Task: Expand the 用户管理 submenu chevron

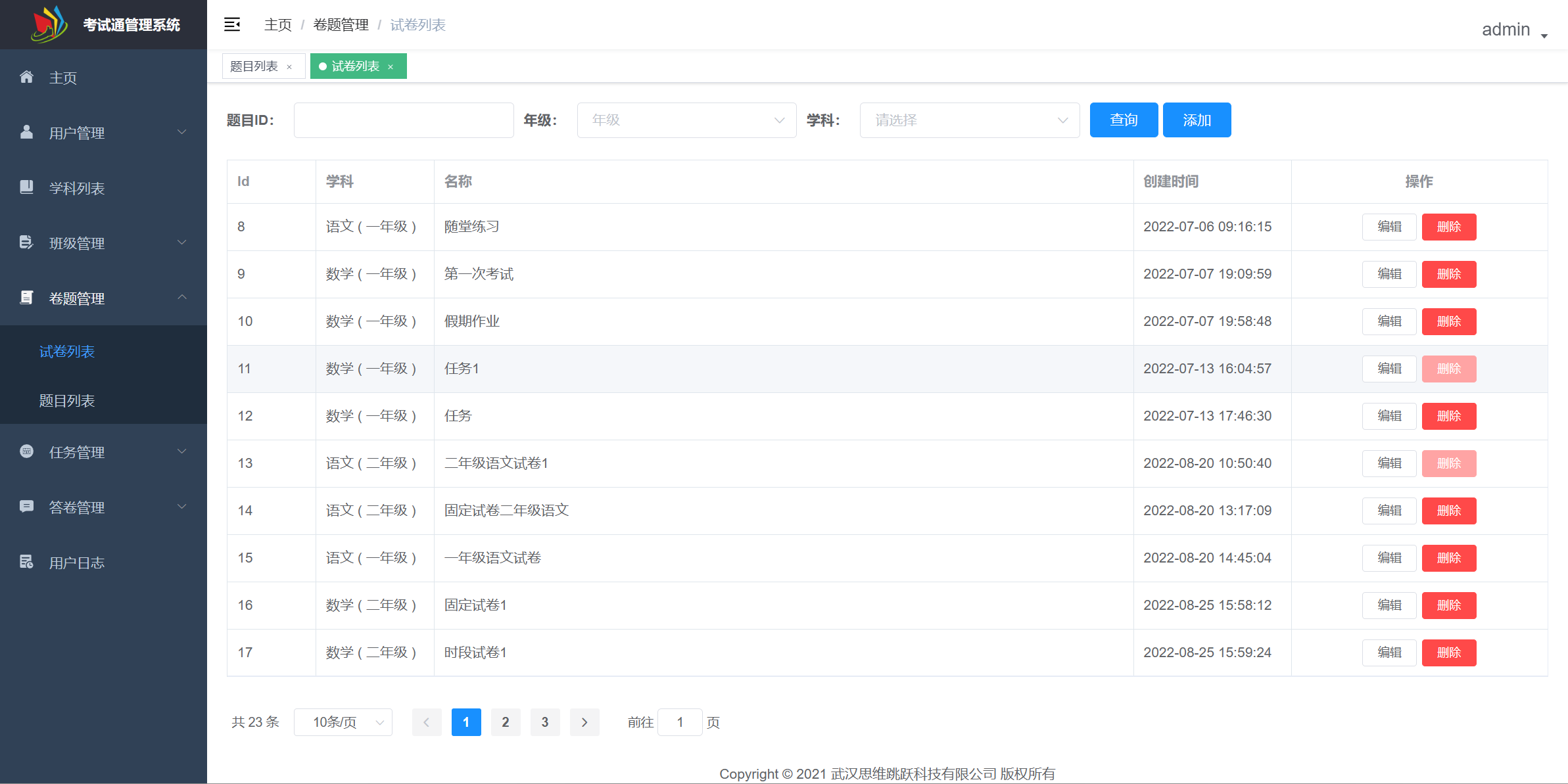Action: click(x=182, y=132)
